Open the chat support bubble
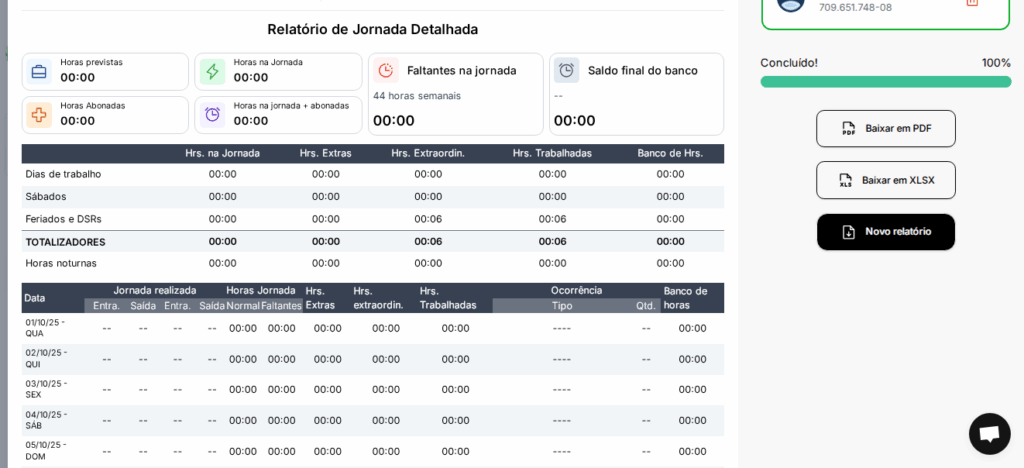The height and width of the screenshot is (468, 1024). [989, 434]
